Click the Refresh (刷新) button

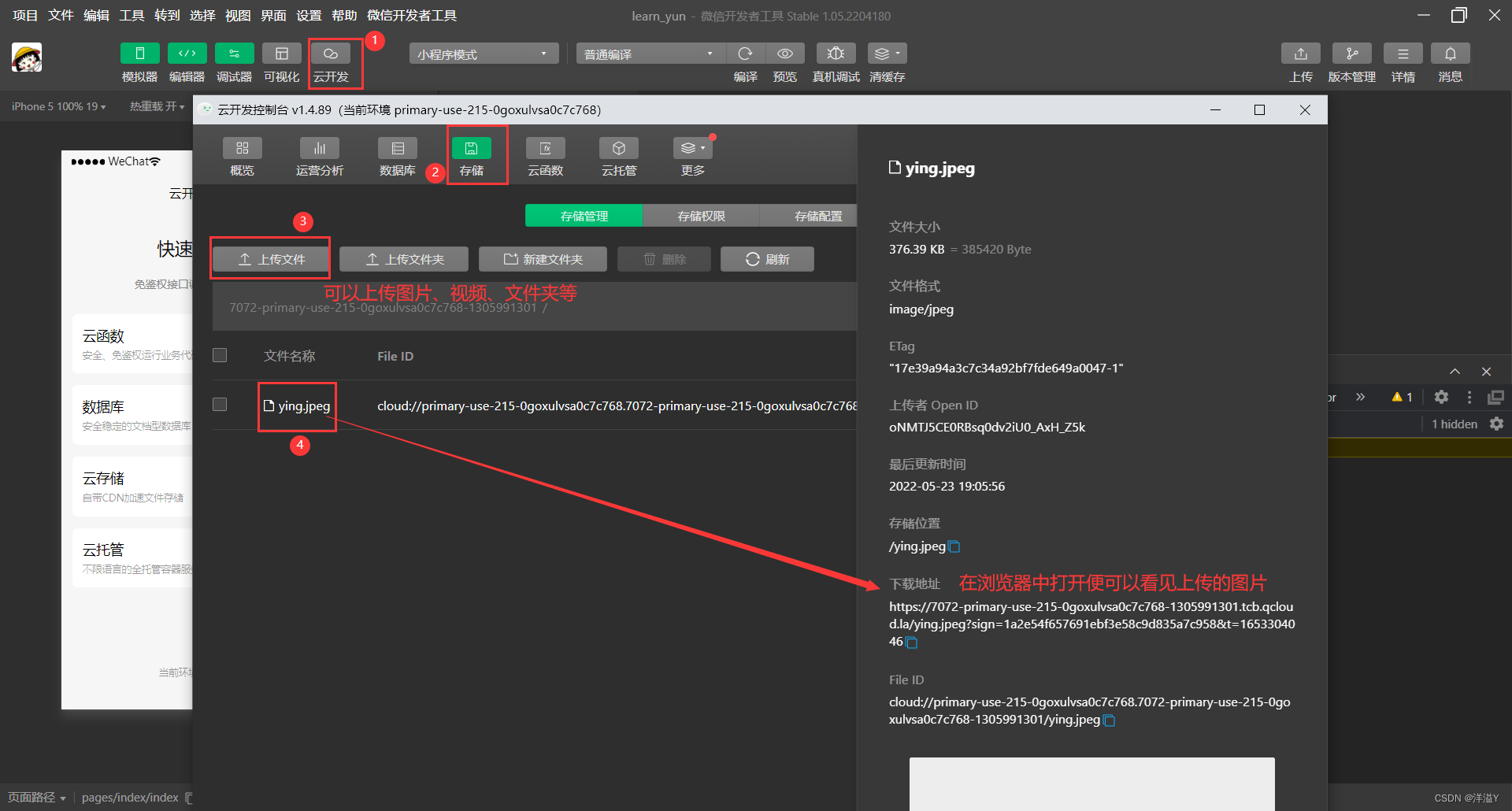point(767,259)
